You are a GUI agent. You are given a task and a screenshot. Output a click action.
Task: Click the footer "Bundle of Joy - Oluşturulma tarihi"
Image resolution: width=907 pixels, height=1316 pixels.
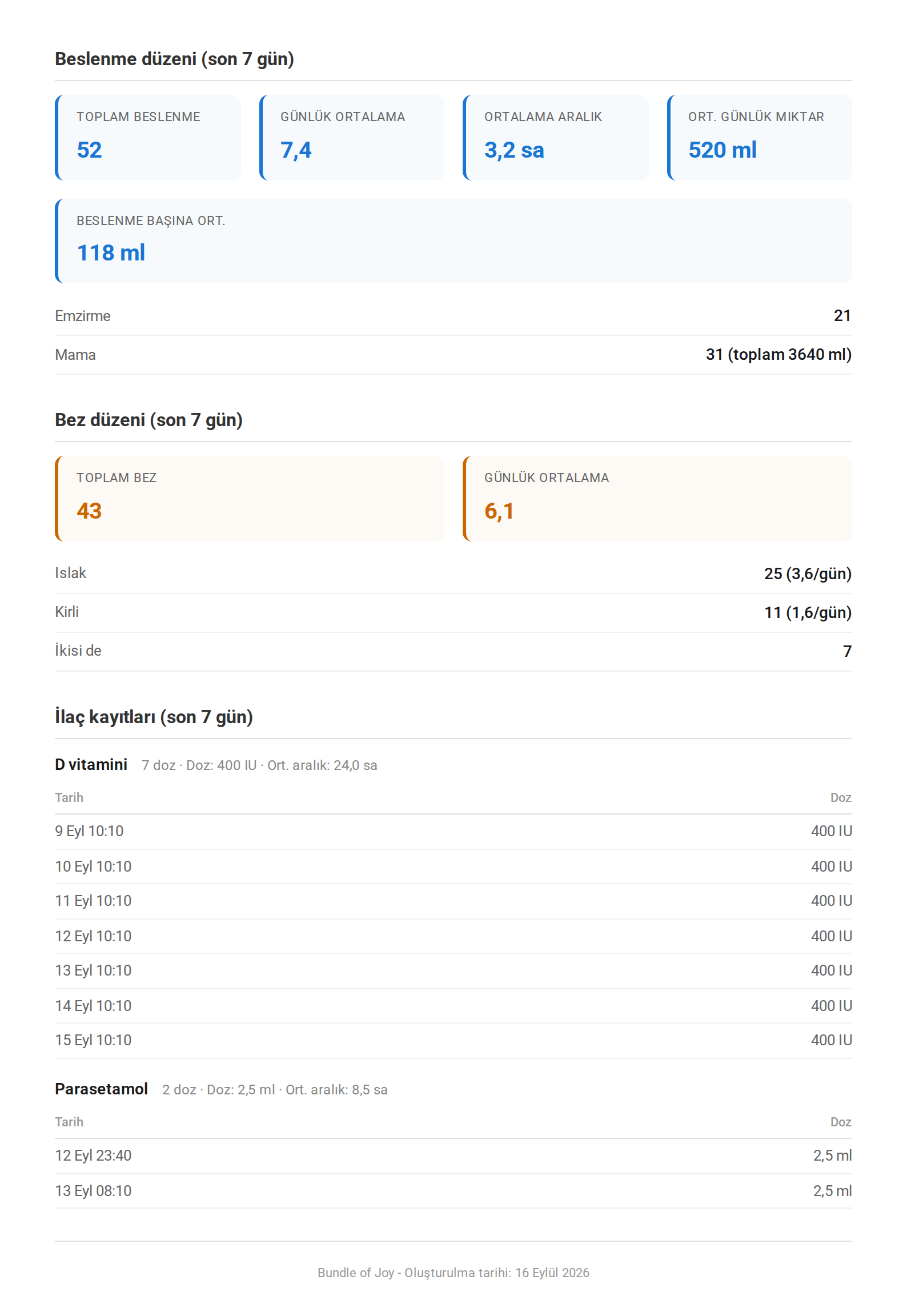414,1273
